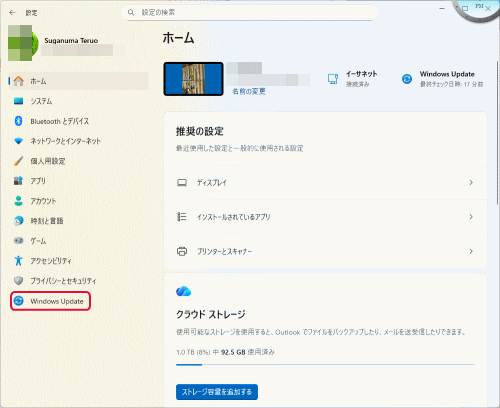Click the アクセシビリティ figure icon
Viewport: 500px width, 408px height.
pyautogui.click(x=19, y=261)
